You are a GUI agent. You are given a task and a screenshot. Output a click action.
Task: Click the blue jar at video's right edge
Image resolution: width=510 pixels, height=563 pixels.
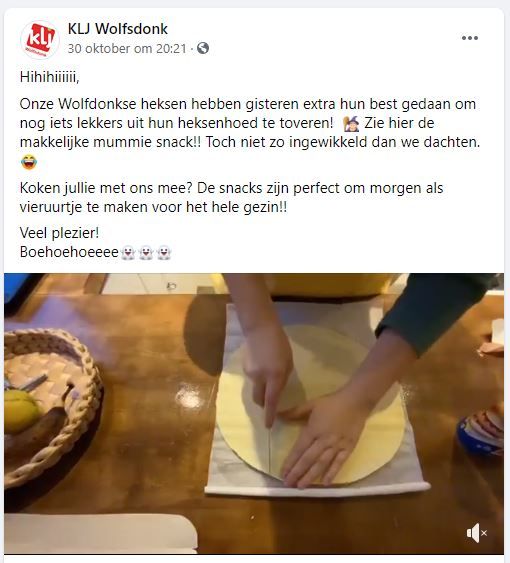(x=481, y=431)
